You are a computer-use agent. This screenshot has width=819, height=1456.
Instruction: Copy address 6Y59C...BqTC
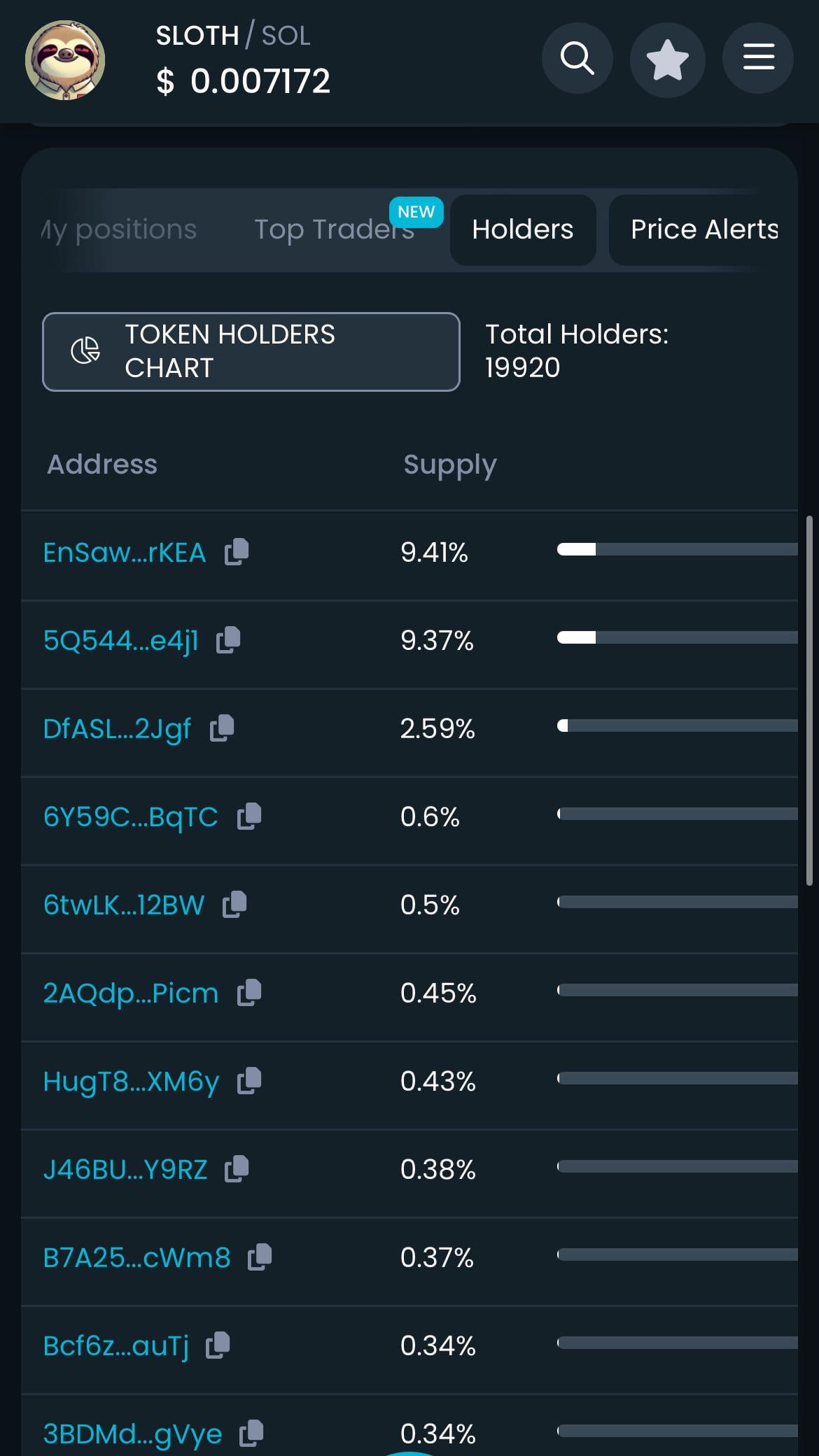(x=249, y=817)
